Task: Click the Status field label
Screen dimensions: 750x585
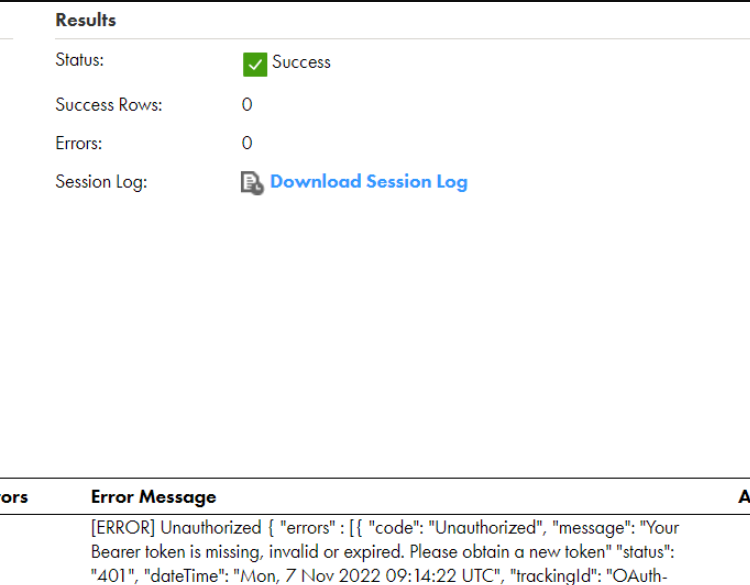Action: click(x=79, y=60)
